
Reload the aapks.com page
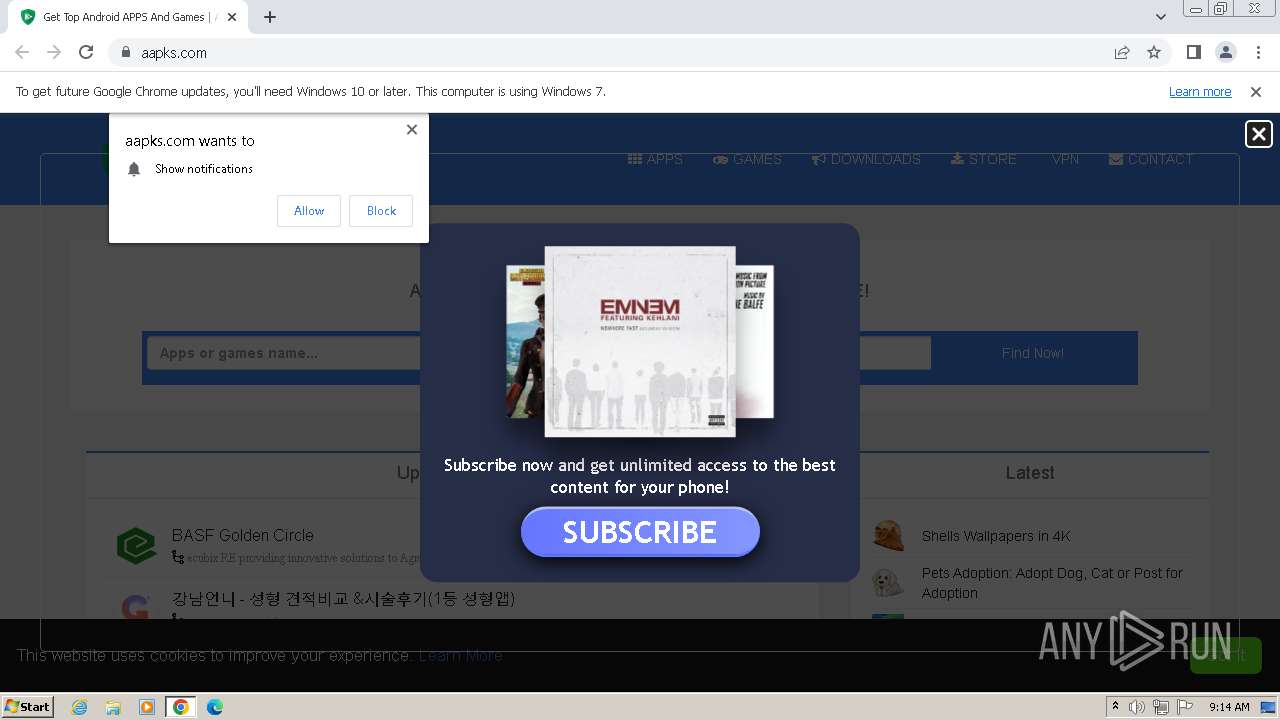tap(86, 52)
